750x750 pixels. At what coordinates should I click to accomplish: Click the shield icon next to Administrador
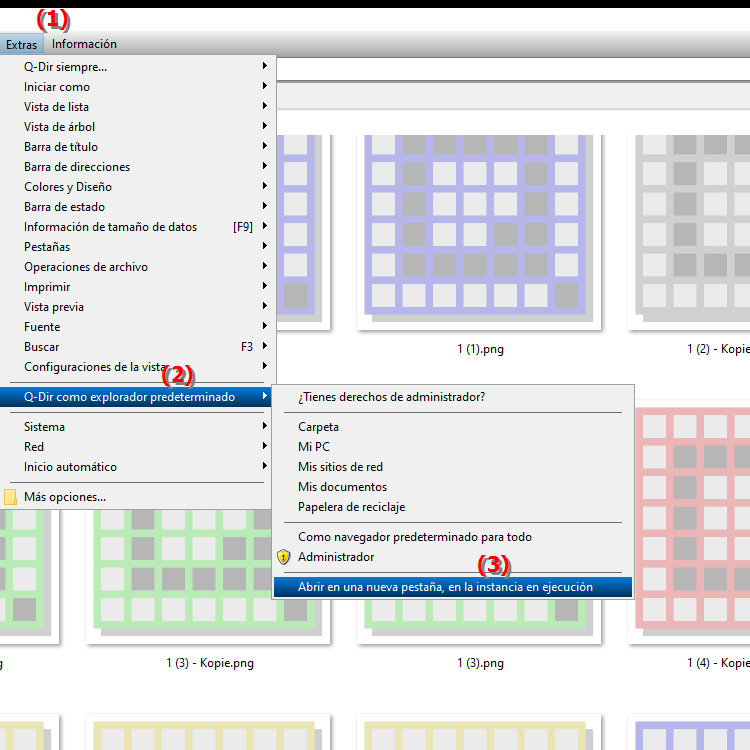click(x=284, y=557)
